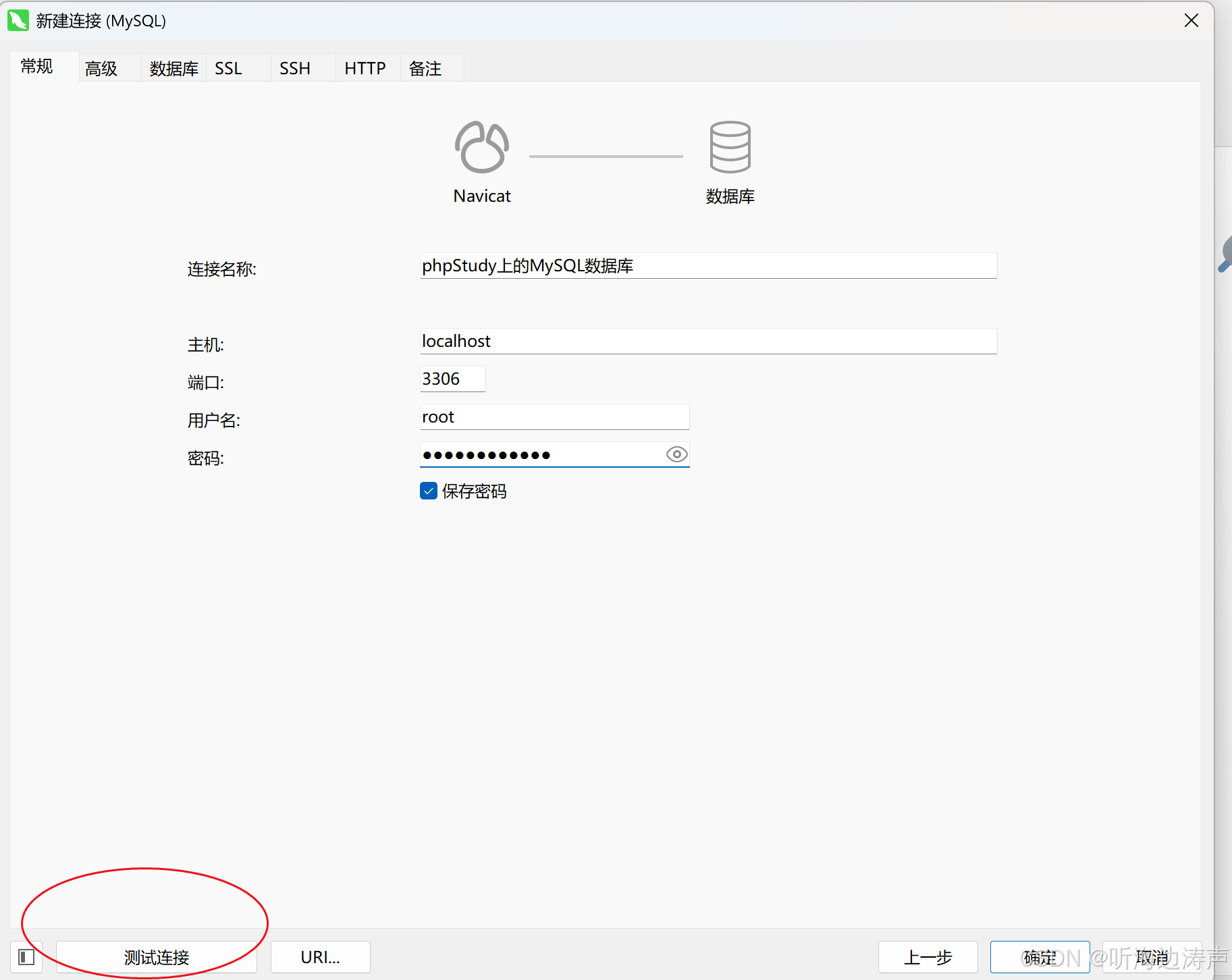Click the 连接名称: label
This screenshot has width=1232, height=980.
tap(222, 269)
